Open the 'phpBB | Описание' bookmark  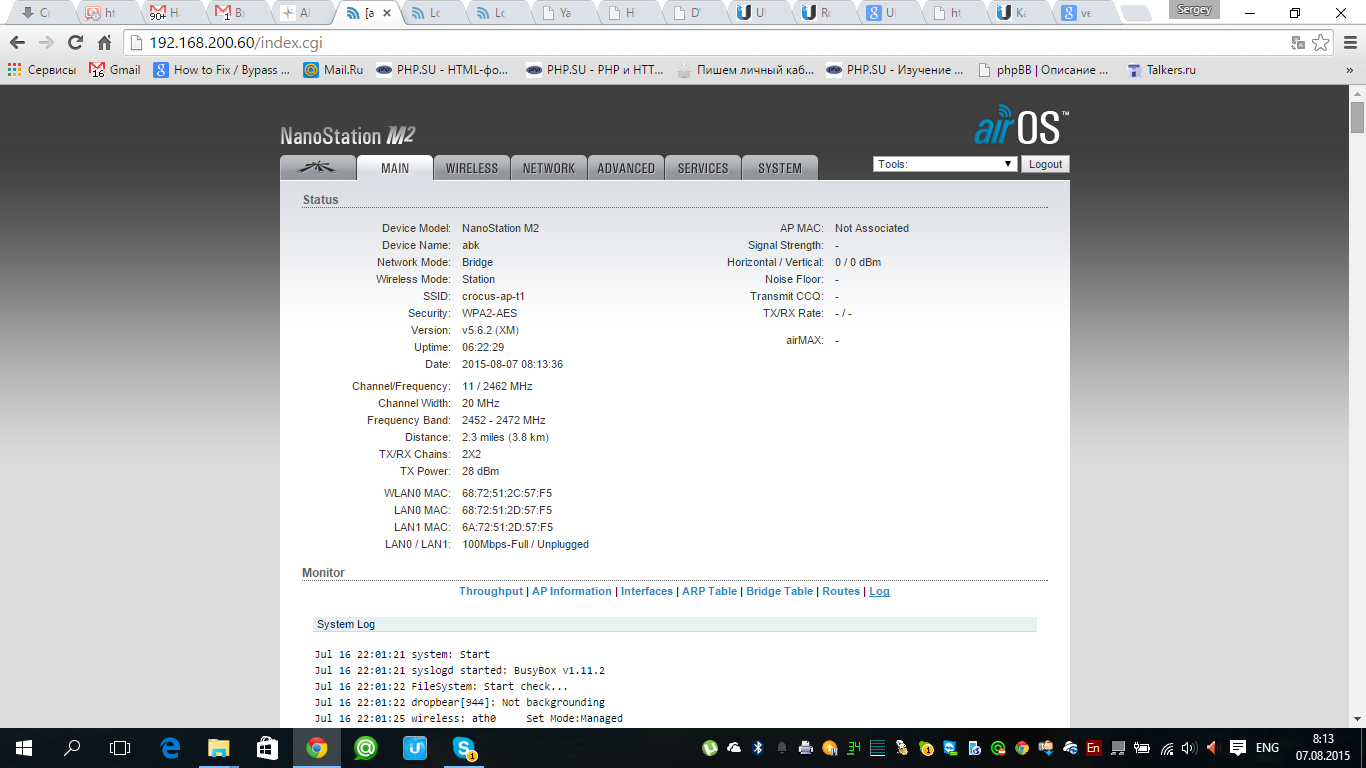(x=1043, y=70)
